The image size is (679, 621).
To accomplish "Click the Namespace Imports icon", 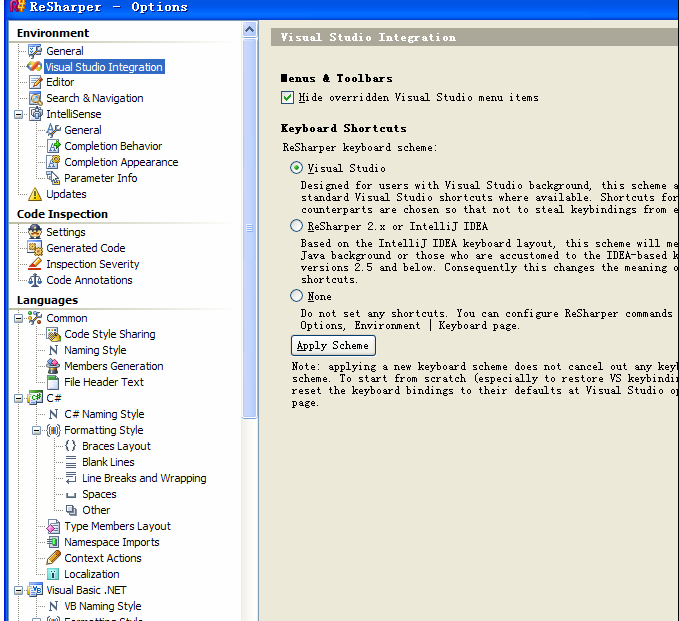I will [x=53, y=542].
